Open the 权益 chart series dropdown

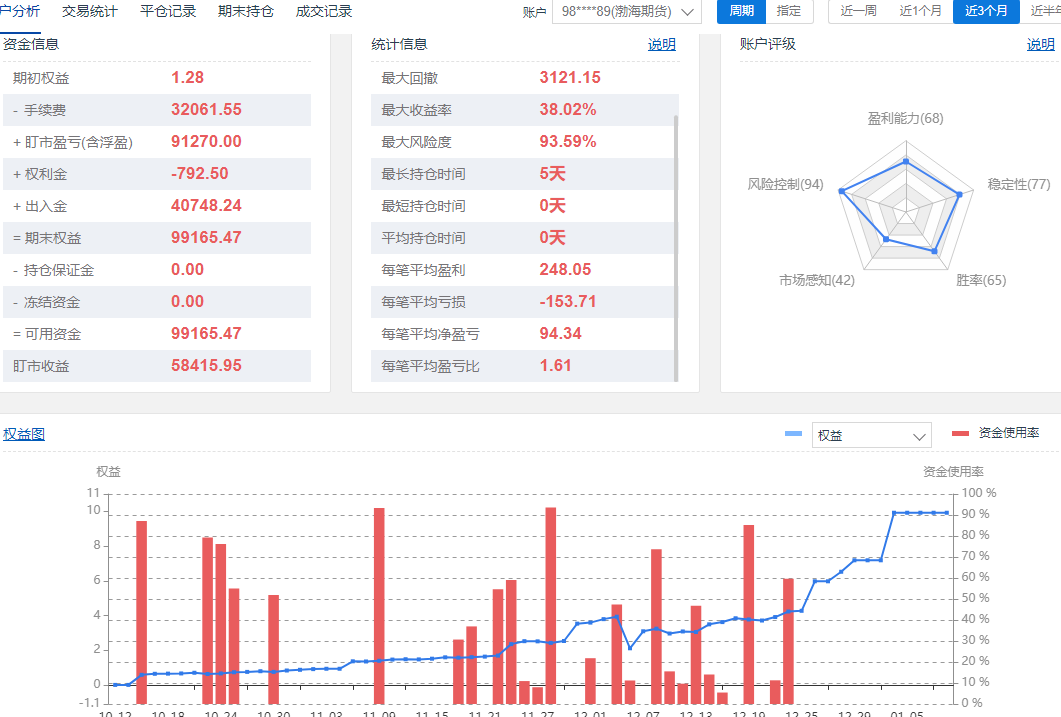point(871,436)
